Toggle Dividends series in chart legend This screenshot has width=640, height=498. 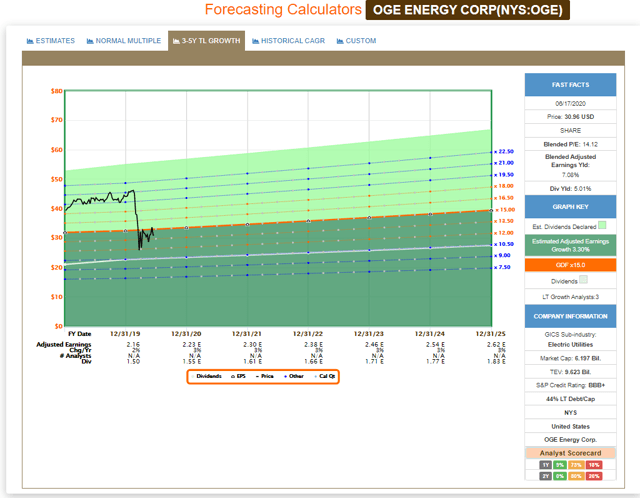207,376
